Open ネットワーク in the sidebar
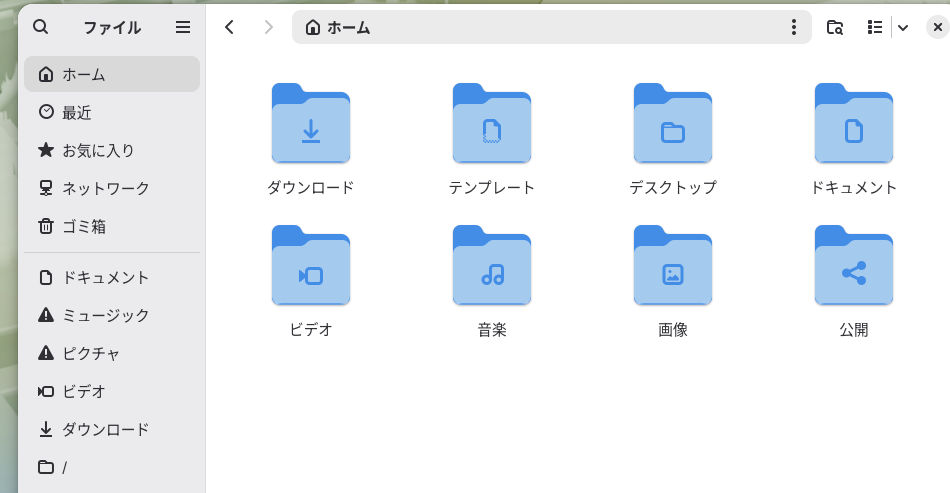 (x=112, y=188)
